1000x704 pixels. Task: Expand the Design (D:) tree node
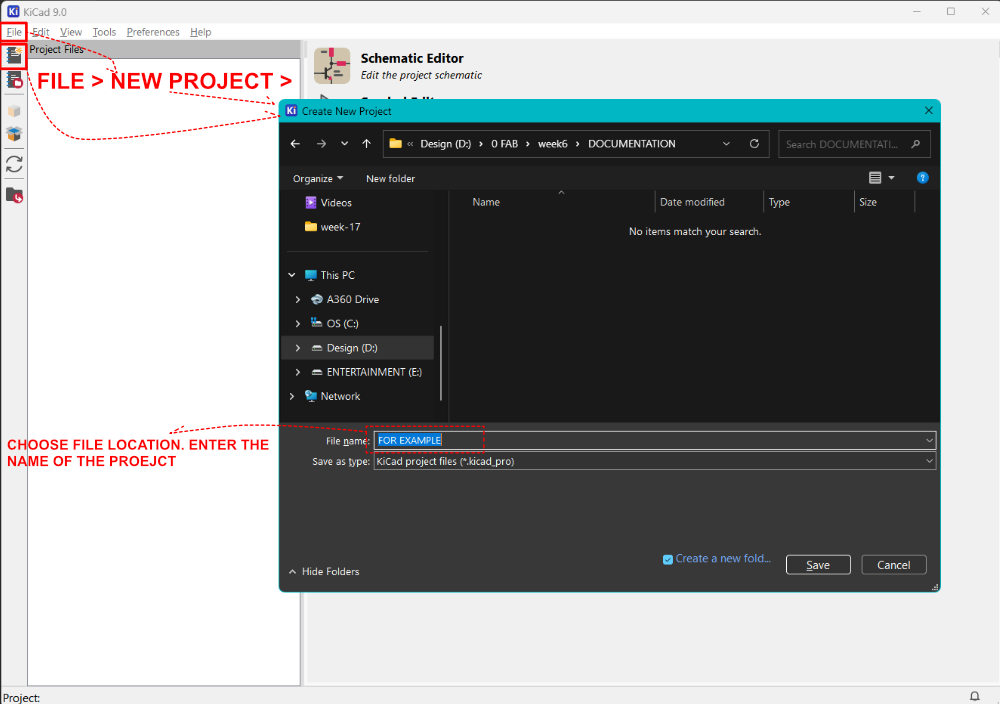[x=298, y=348]
